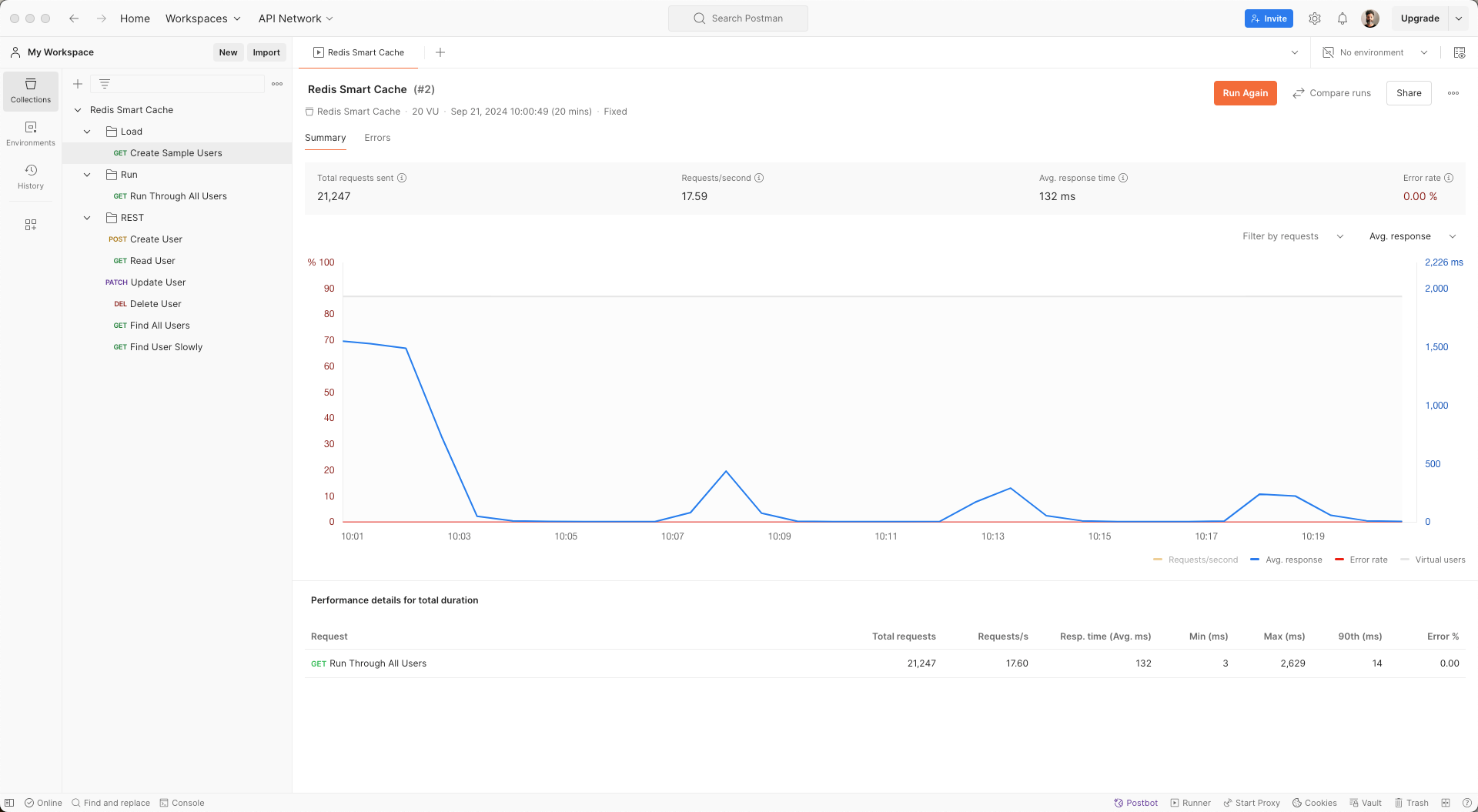
Task: Toggle Avg. response series in chart legend
Action: tap(1286, 560)
